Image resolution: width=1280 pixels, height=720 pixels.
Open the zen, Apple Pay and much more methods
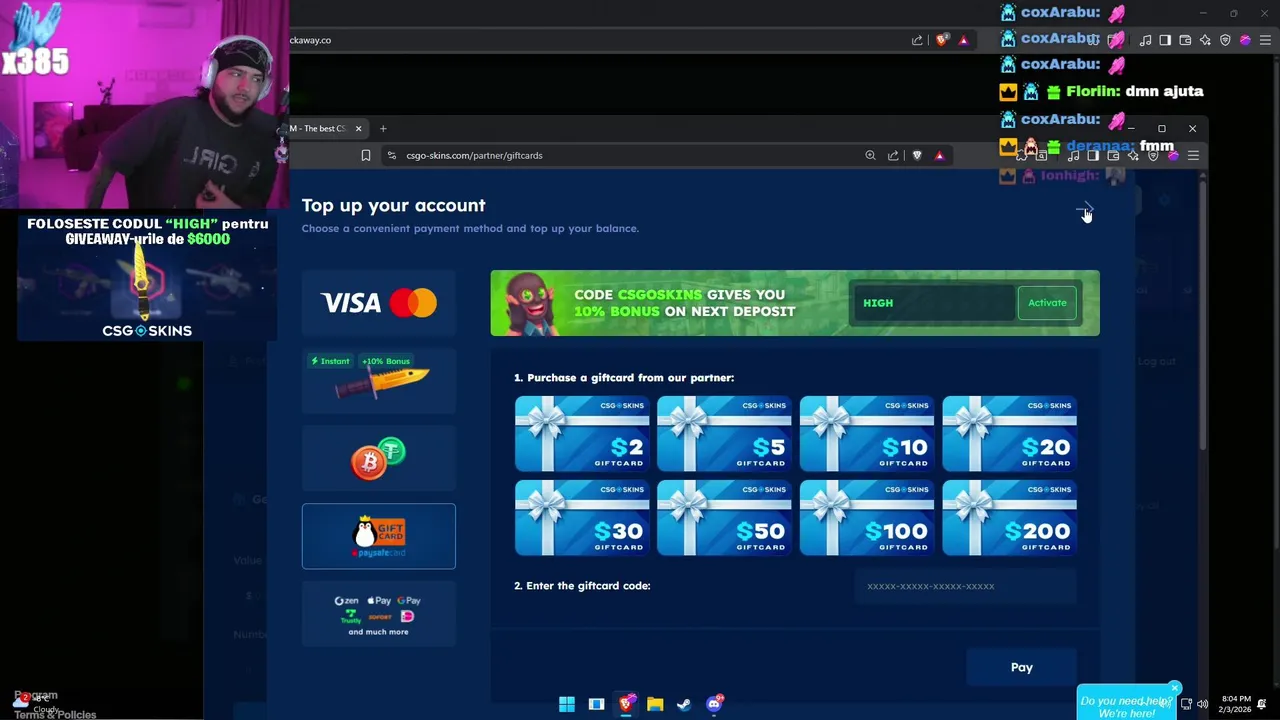(378, 615)
